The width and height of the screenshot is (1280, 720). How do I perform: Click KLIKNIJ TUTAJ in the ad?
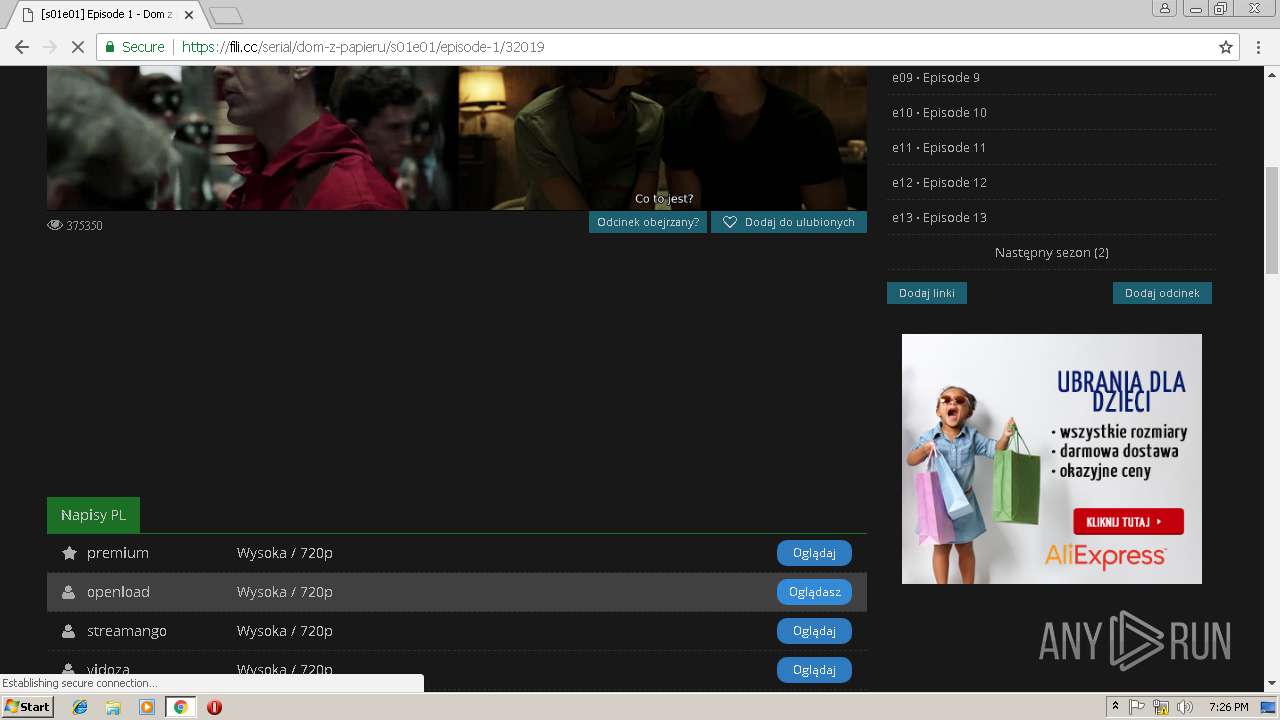coord(1128,521)
